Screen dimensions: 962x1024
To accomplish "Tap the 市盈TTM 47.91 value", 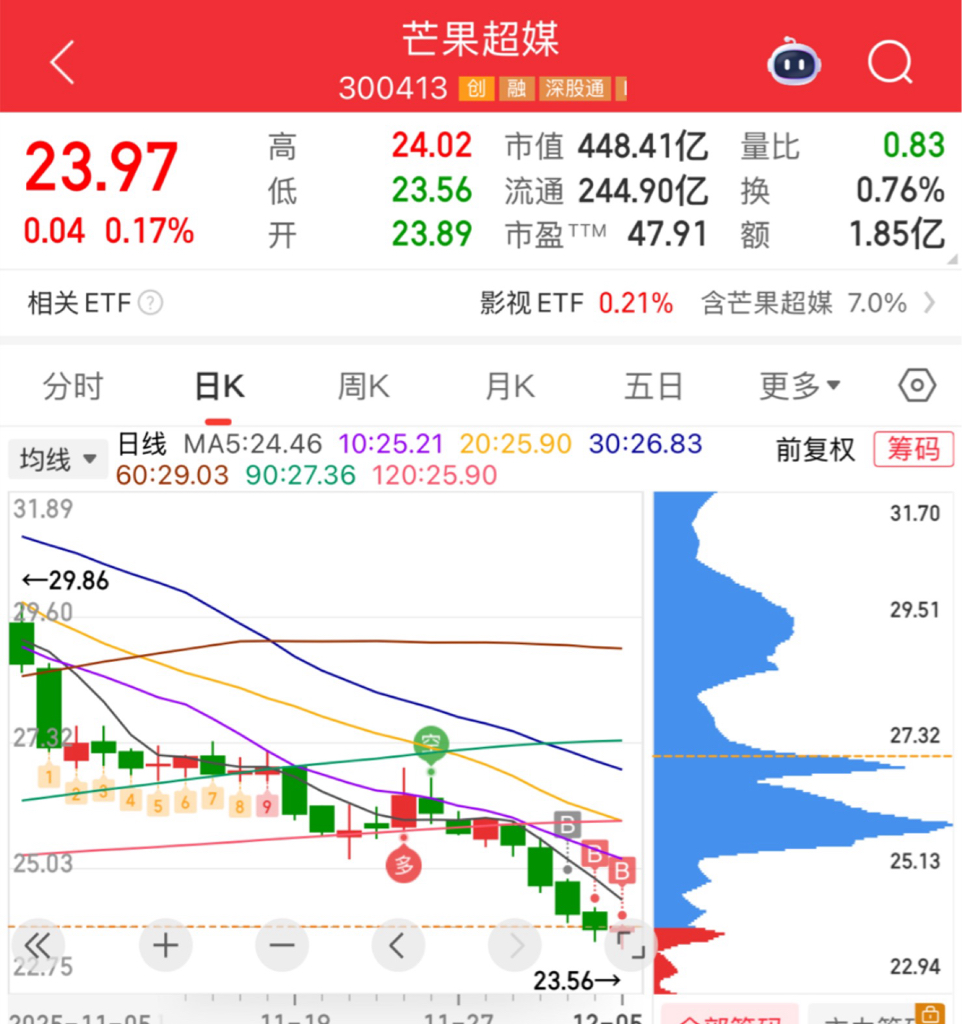I will pos(667,234).
